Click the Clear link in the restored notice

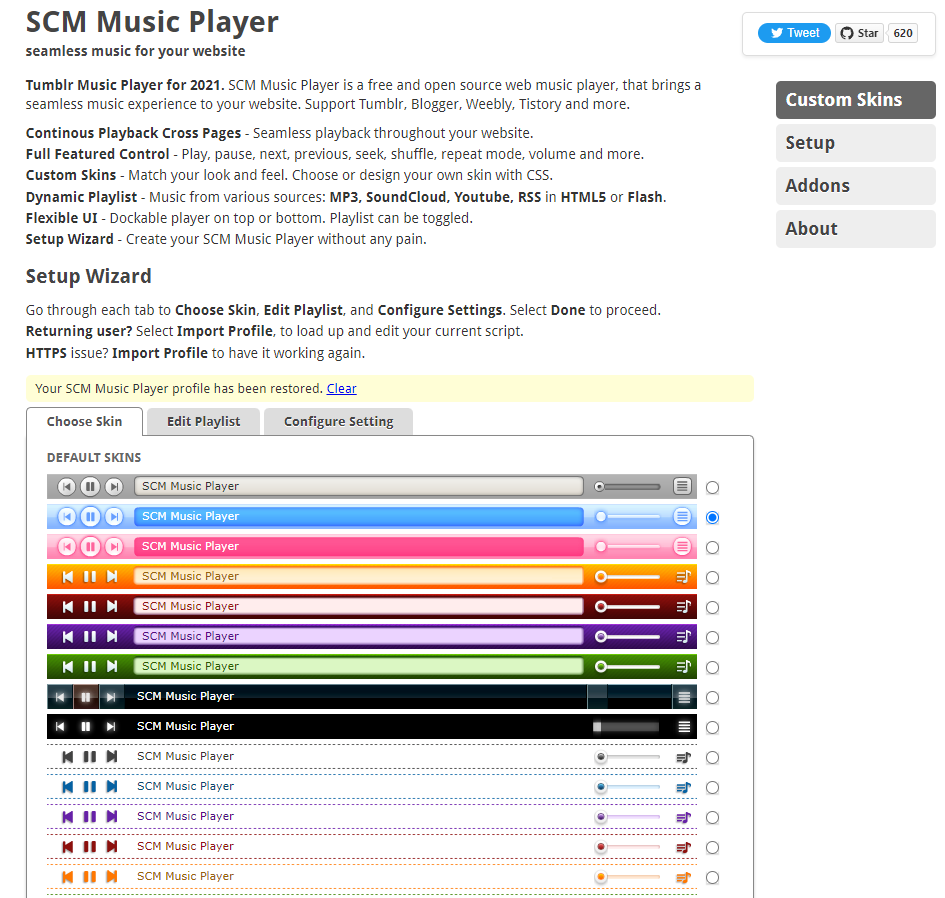342,389
